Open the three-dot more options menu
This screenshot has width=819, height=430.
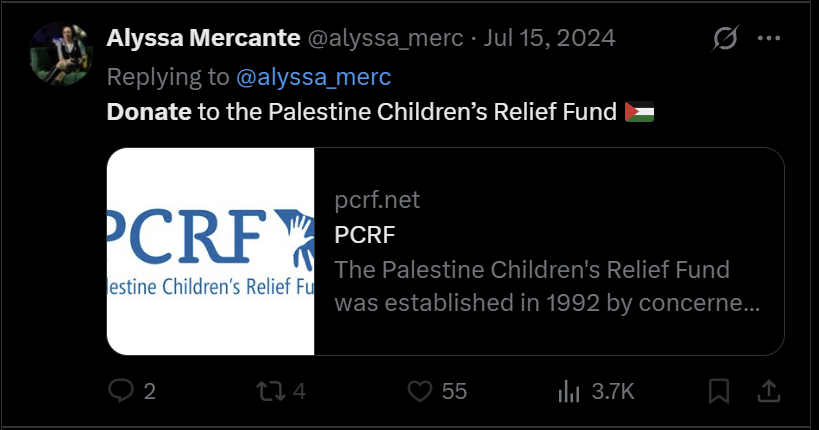tap(769, 38)
